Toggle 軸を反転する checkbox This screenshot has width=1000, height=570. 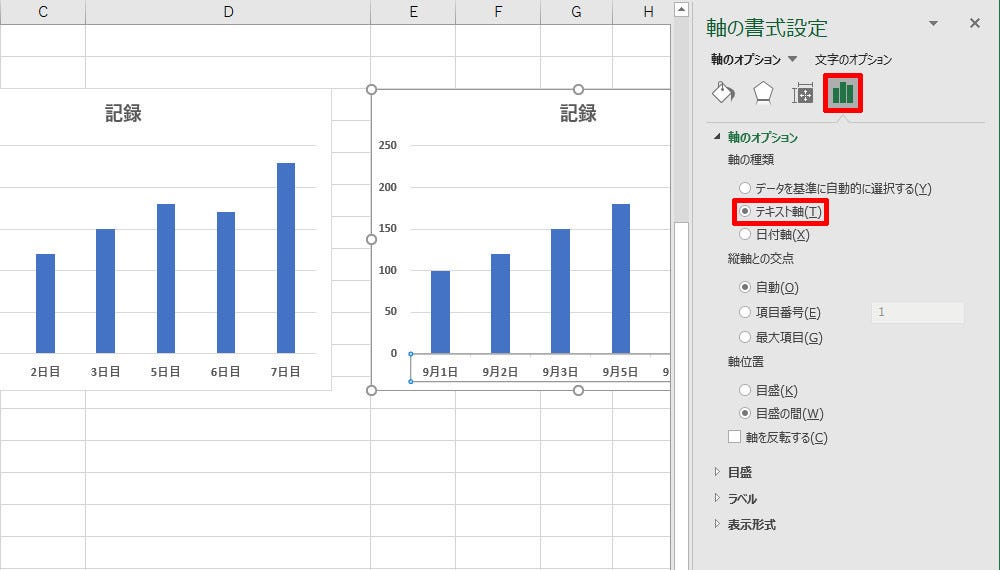(x=735, y=437)
